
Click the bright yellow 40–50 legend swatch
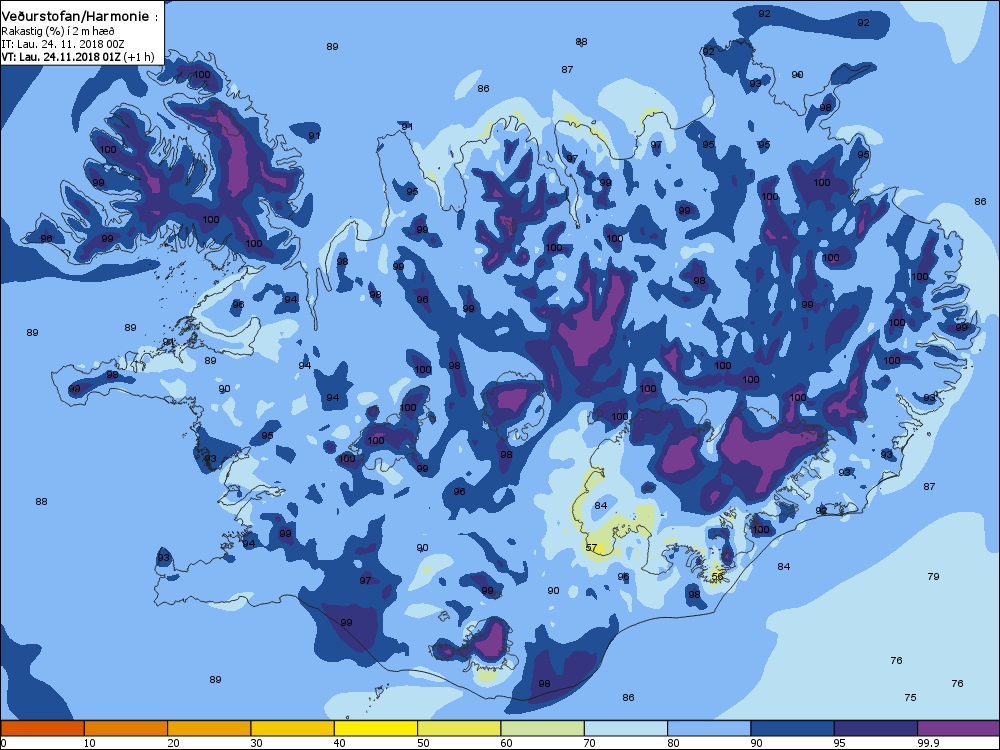tap(376, 728)
